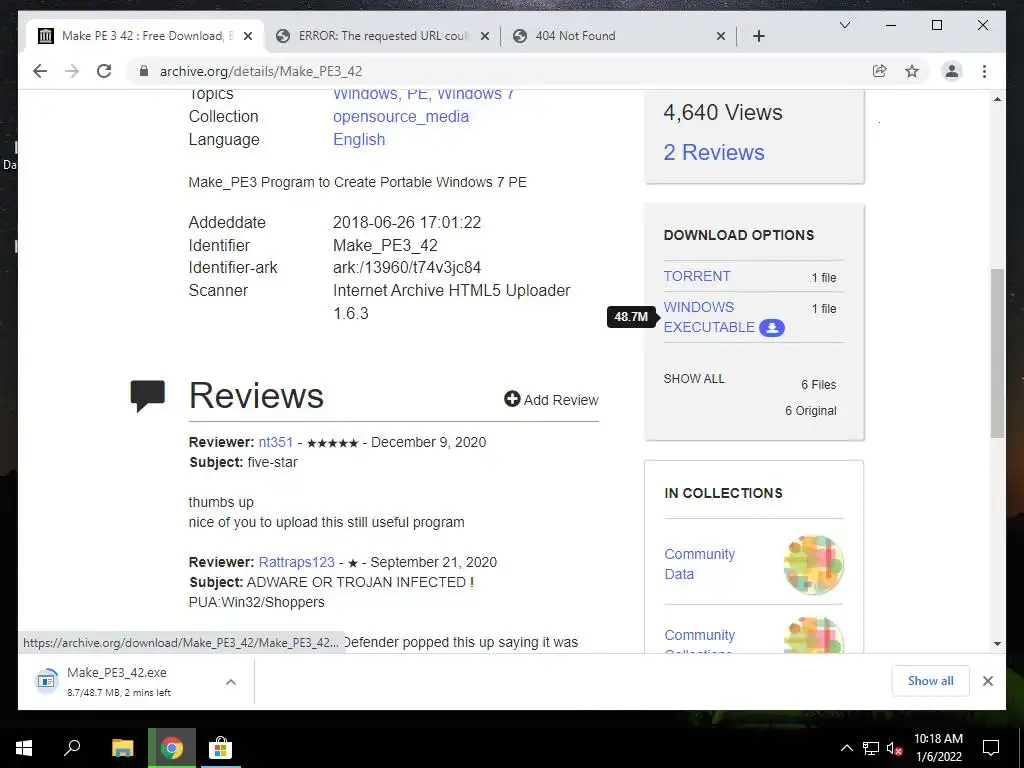Open Make_PE3_42.exe download item

(118, 681)
